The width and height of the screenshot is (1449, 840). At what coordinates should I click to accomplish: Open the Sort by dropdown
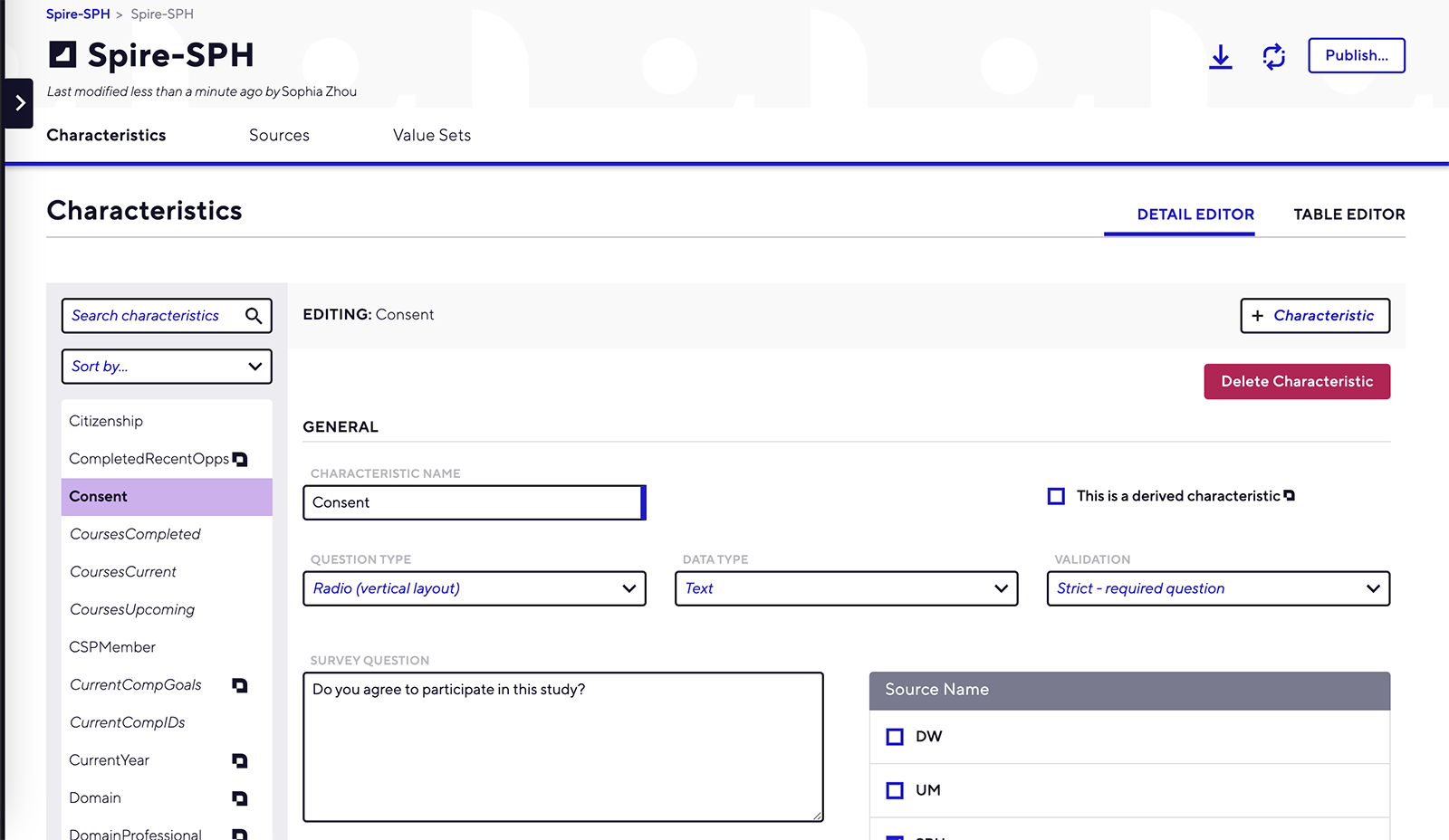coord(167,367)
